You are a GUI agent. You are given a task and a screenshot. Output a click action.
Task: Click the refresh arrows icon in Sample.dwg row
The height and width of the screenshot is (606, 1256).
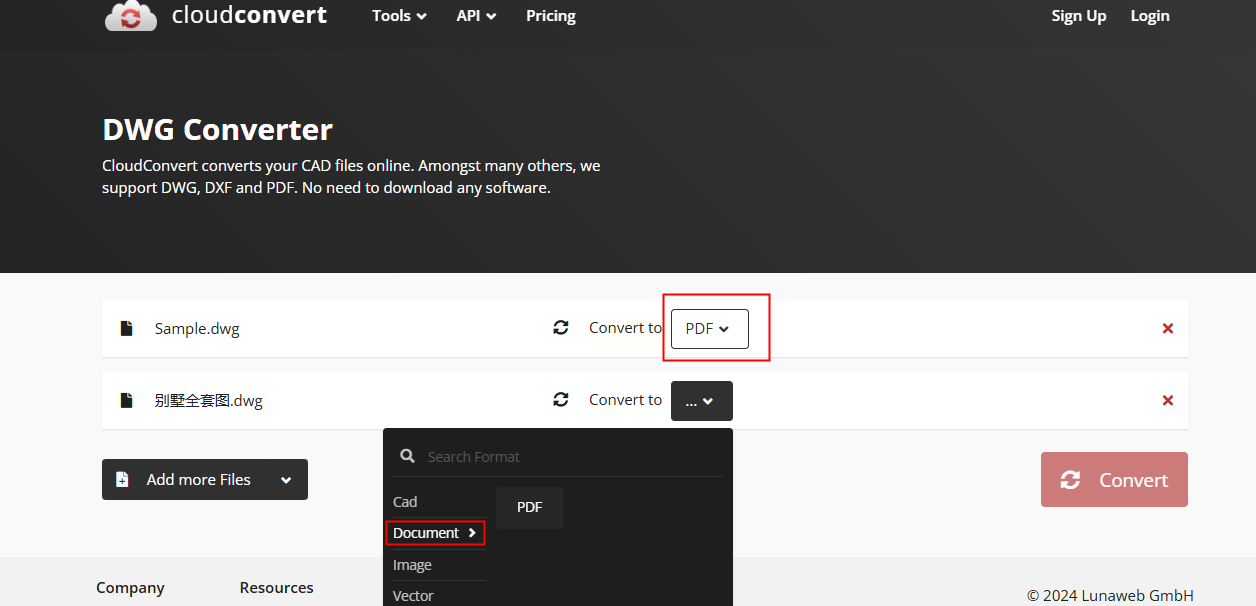tap(561, 327)
